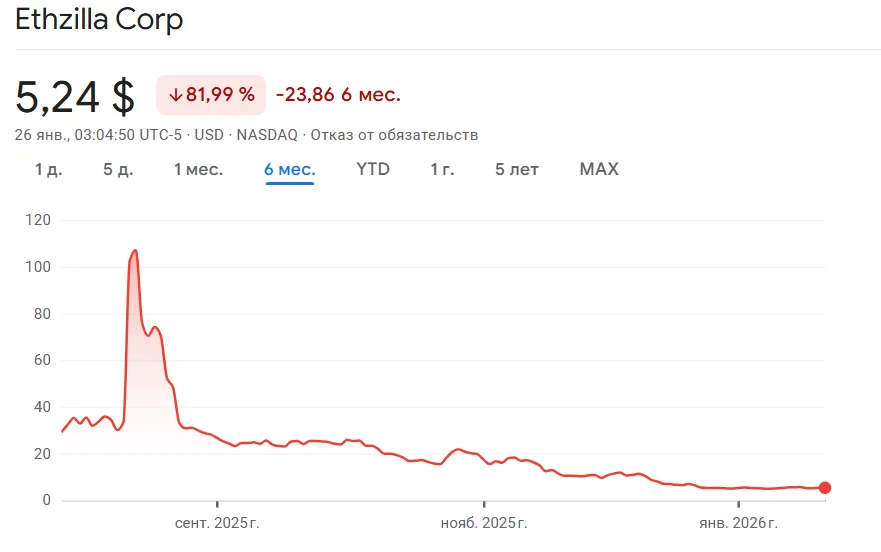
Task: Click the 5,24 $ current price
Action: (x=75, y=96)
